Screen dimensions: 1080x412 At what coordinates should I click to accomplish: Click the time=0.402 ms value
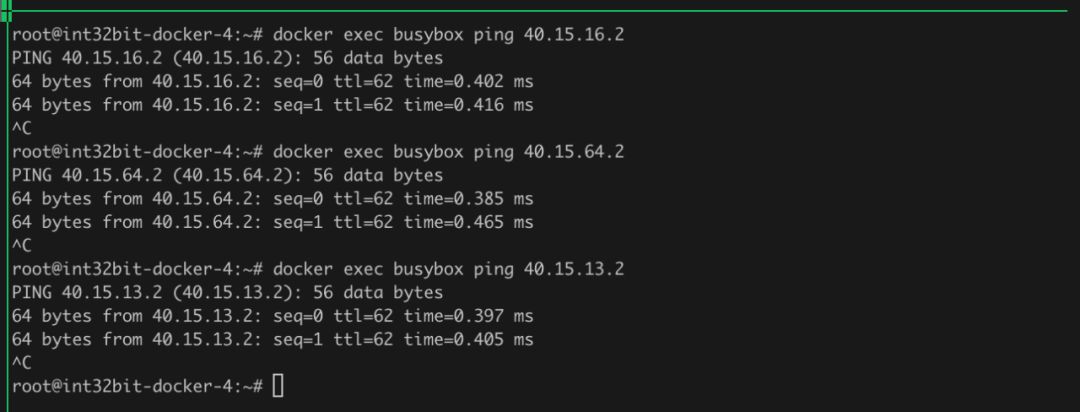[x=468, y=81]
